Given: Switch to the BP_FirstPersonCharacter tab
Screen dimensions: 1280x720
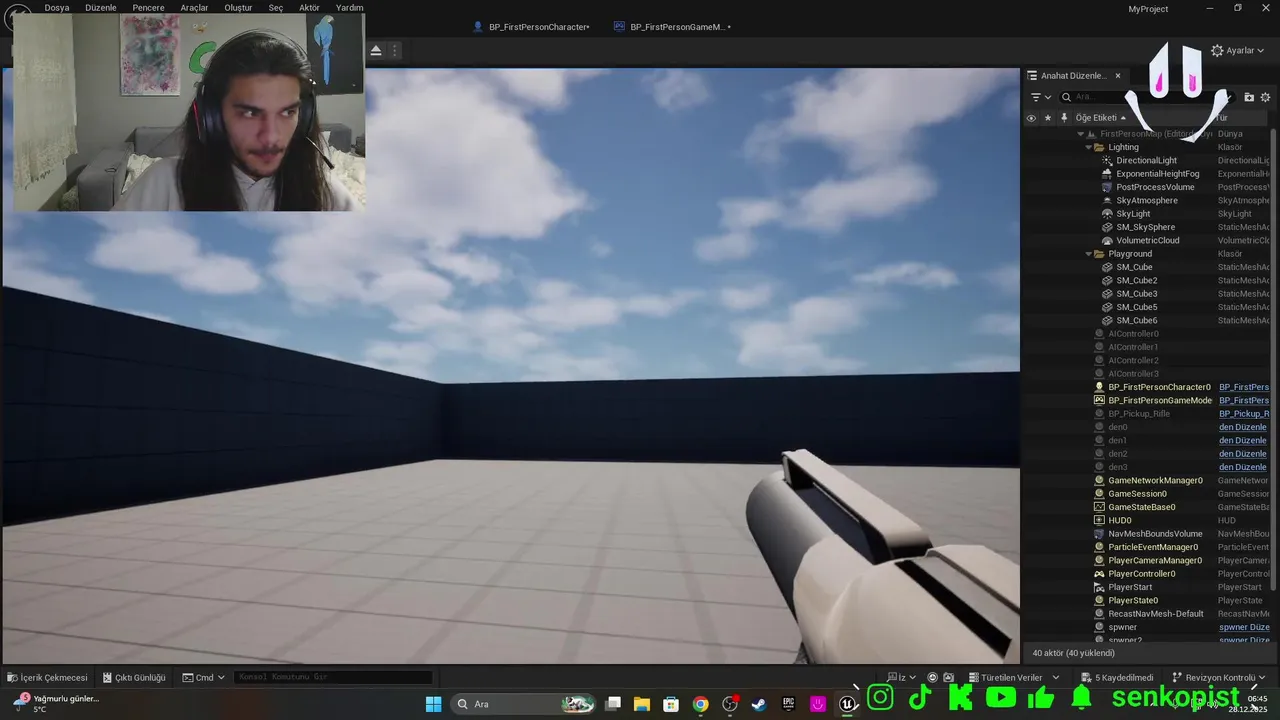Looking at the screenshot, I should (532, 27).
